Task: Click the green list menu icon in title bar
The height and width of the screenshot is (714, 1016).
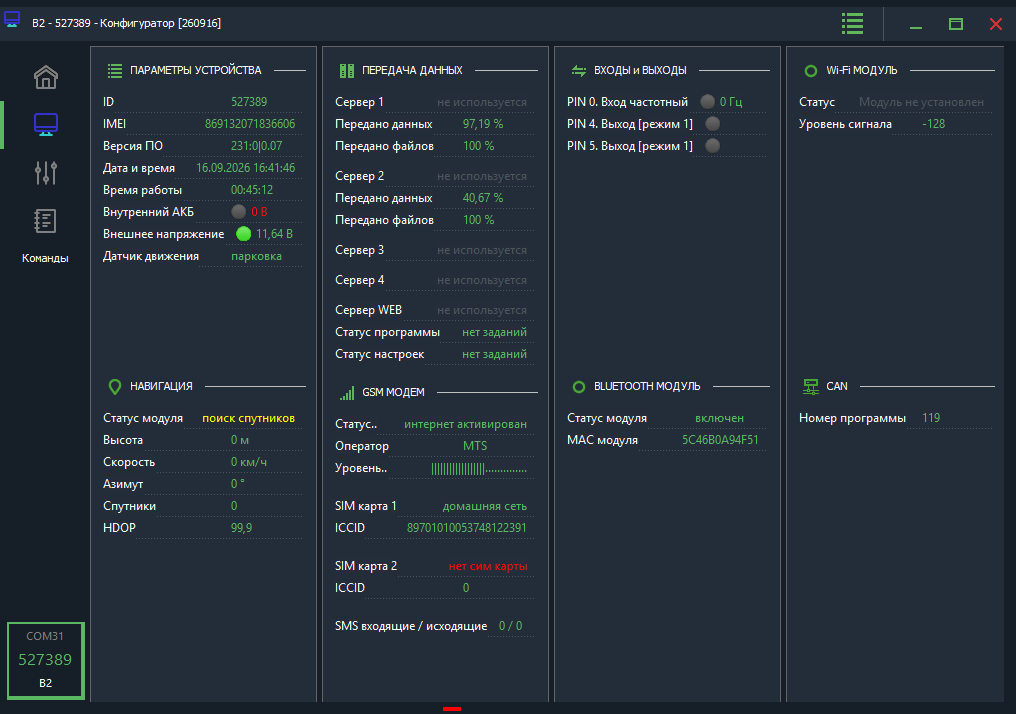Action: 852,24
